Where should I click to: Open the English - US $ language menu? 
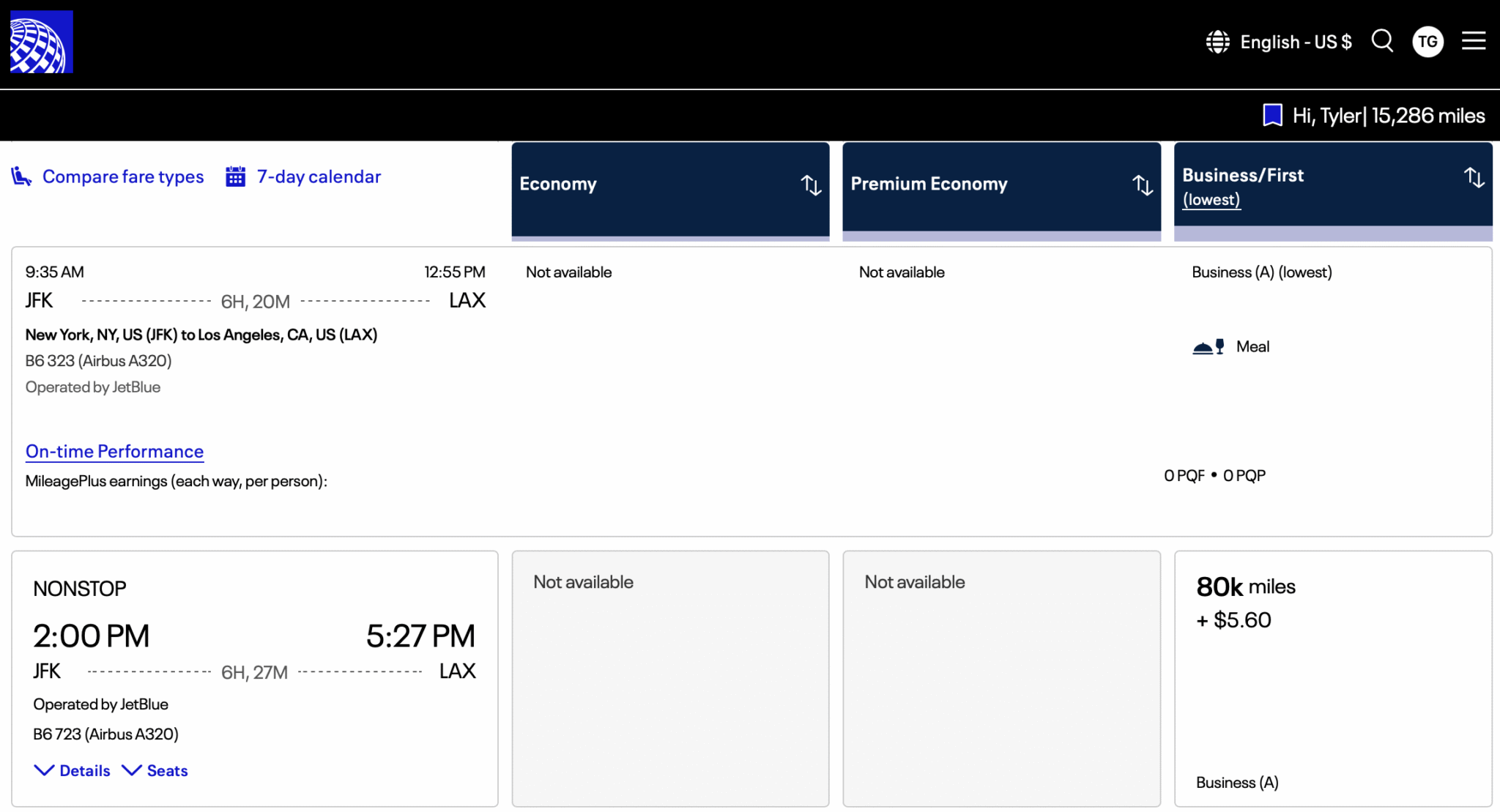click(x=1296, y=42)
